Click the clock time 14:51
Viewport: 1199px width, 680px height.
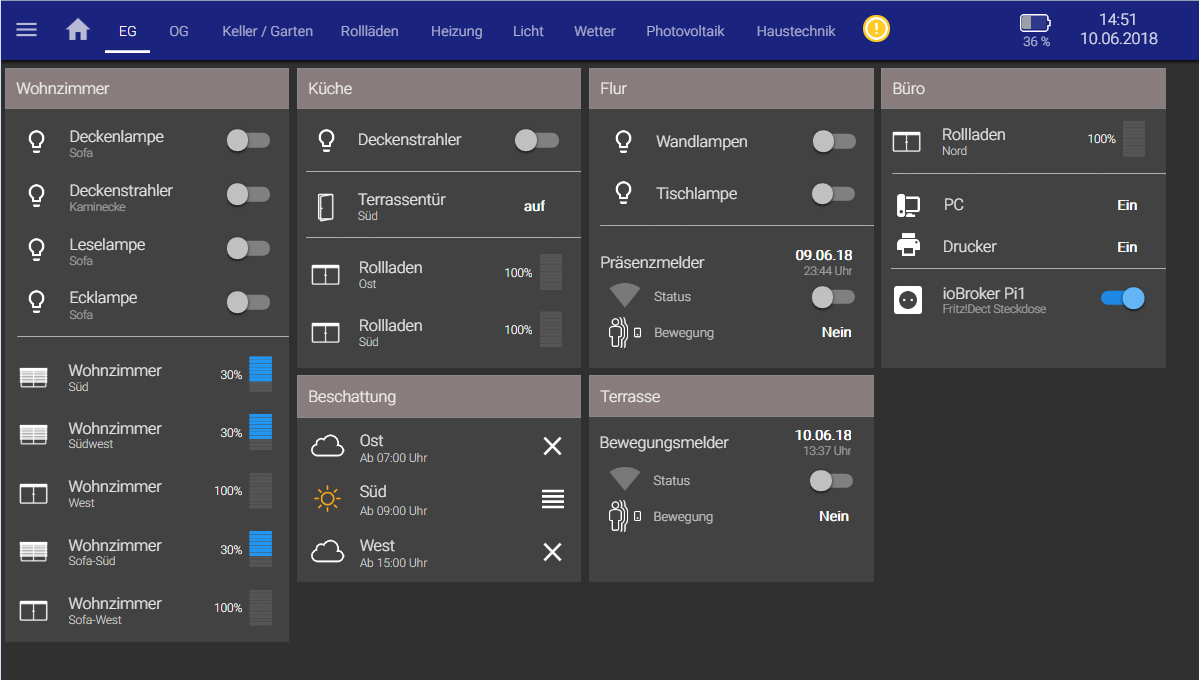click(x=1118, y=19)
